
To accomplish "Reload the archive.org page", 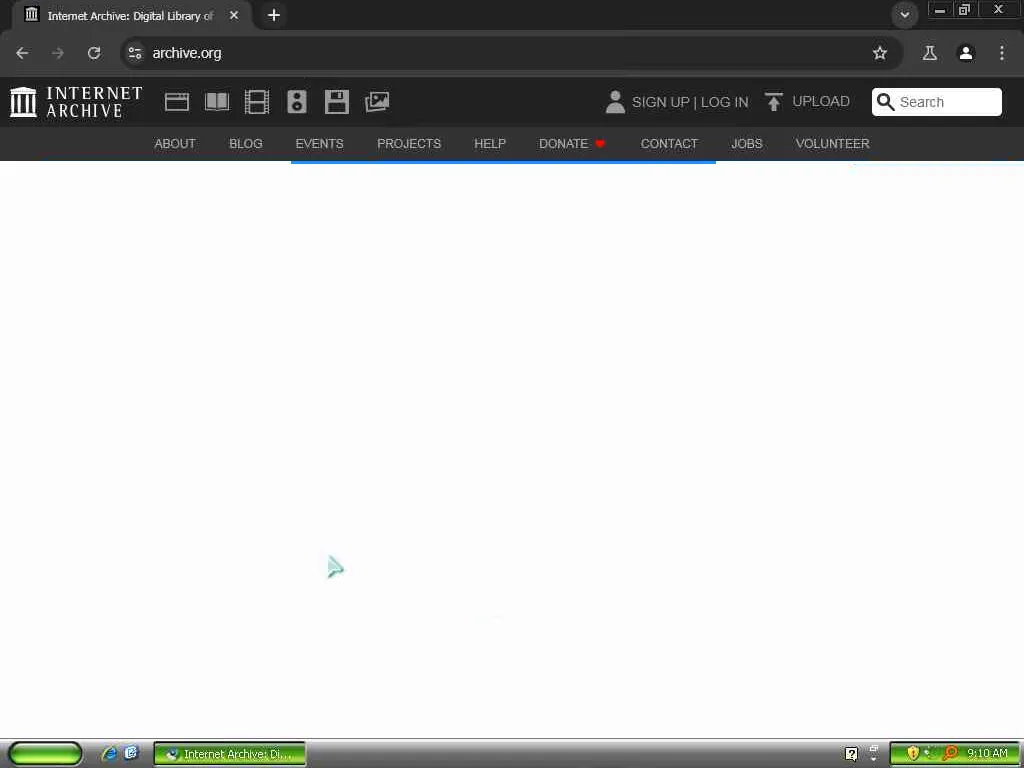I will point(94,53).
